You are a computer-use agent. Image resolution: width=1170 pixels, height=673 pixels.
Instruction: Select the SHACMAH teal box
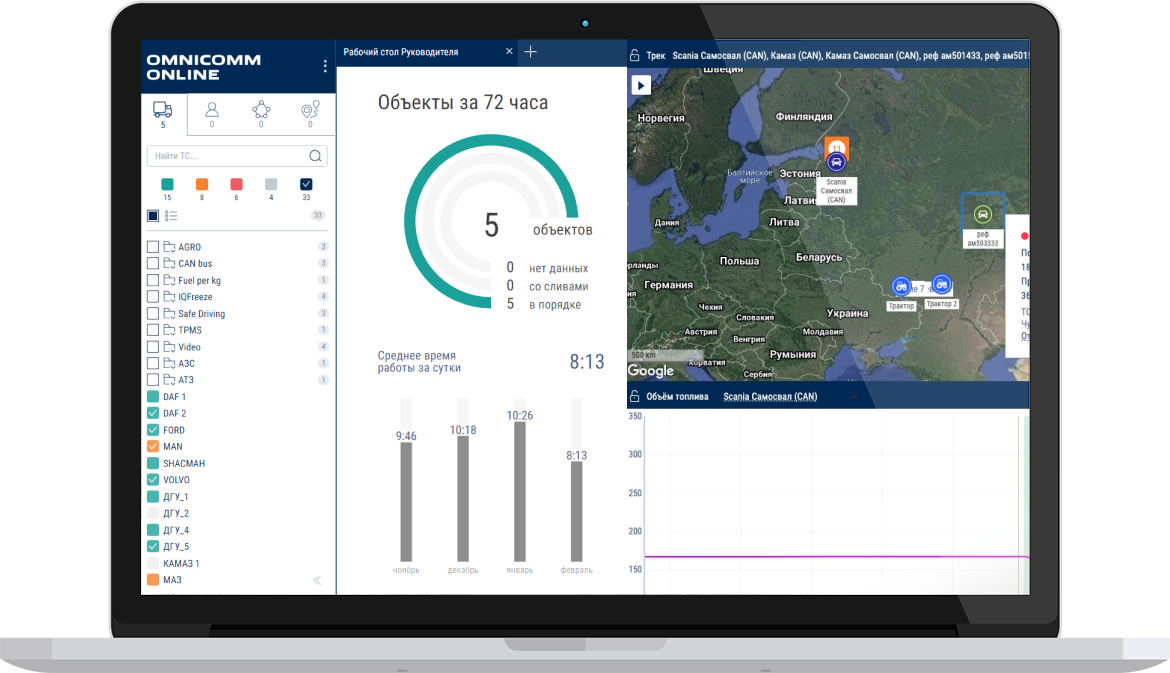point(153,463)
